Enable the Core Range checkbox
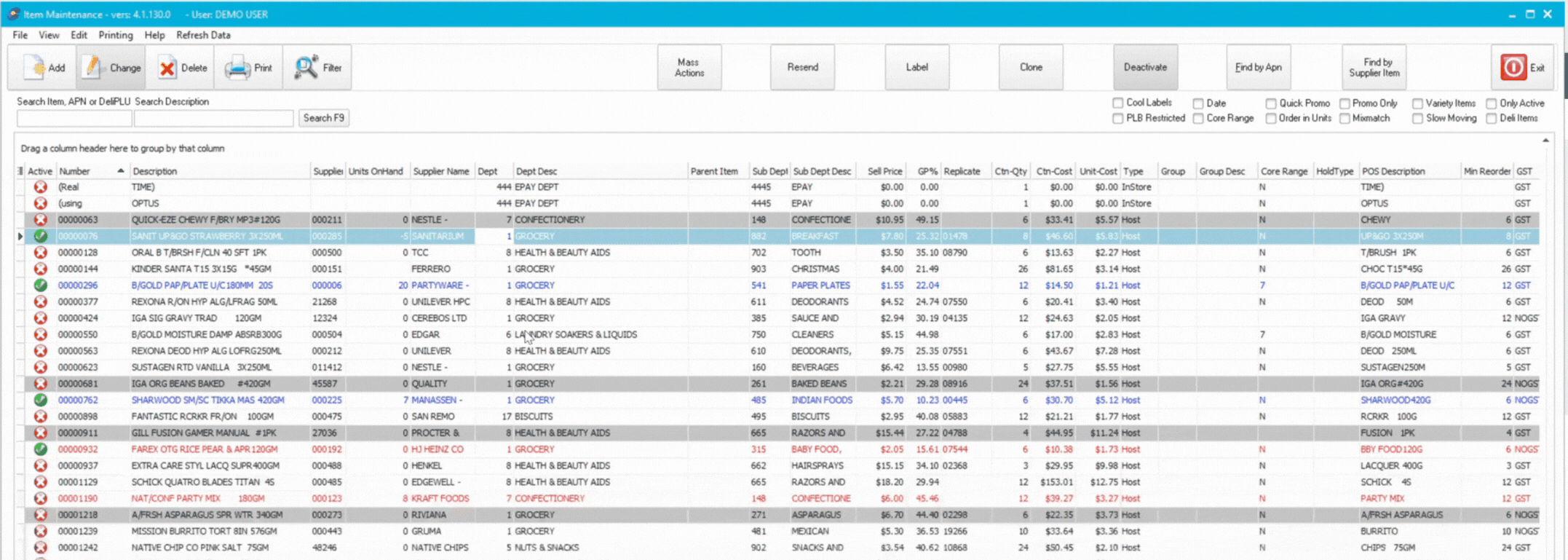 [1198, 118]
